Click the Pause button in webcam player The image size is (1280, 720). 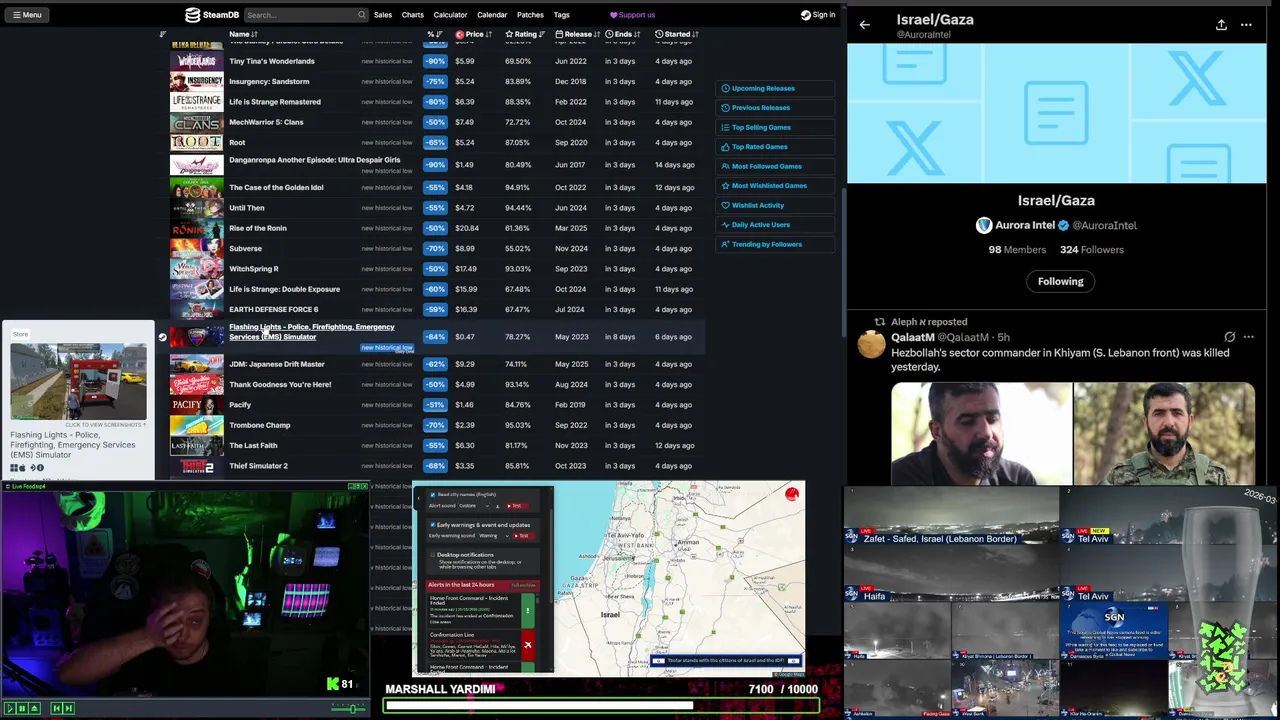click(x=22, y=709)
